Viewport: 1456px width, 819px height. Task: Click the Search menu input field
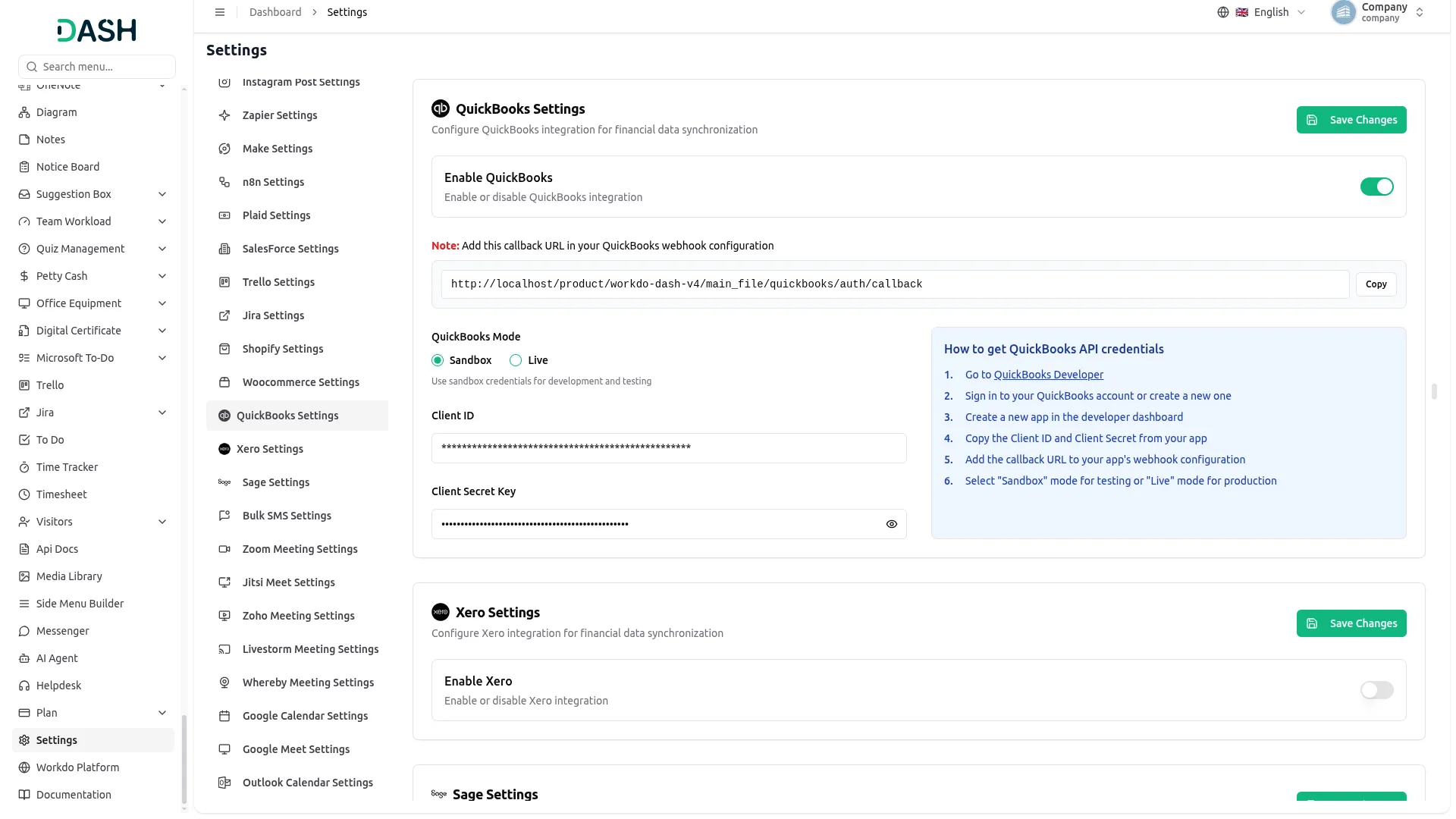[97, 67]
